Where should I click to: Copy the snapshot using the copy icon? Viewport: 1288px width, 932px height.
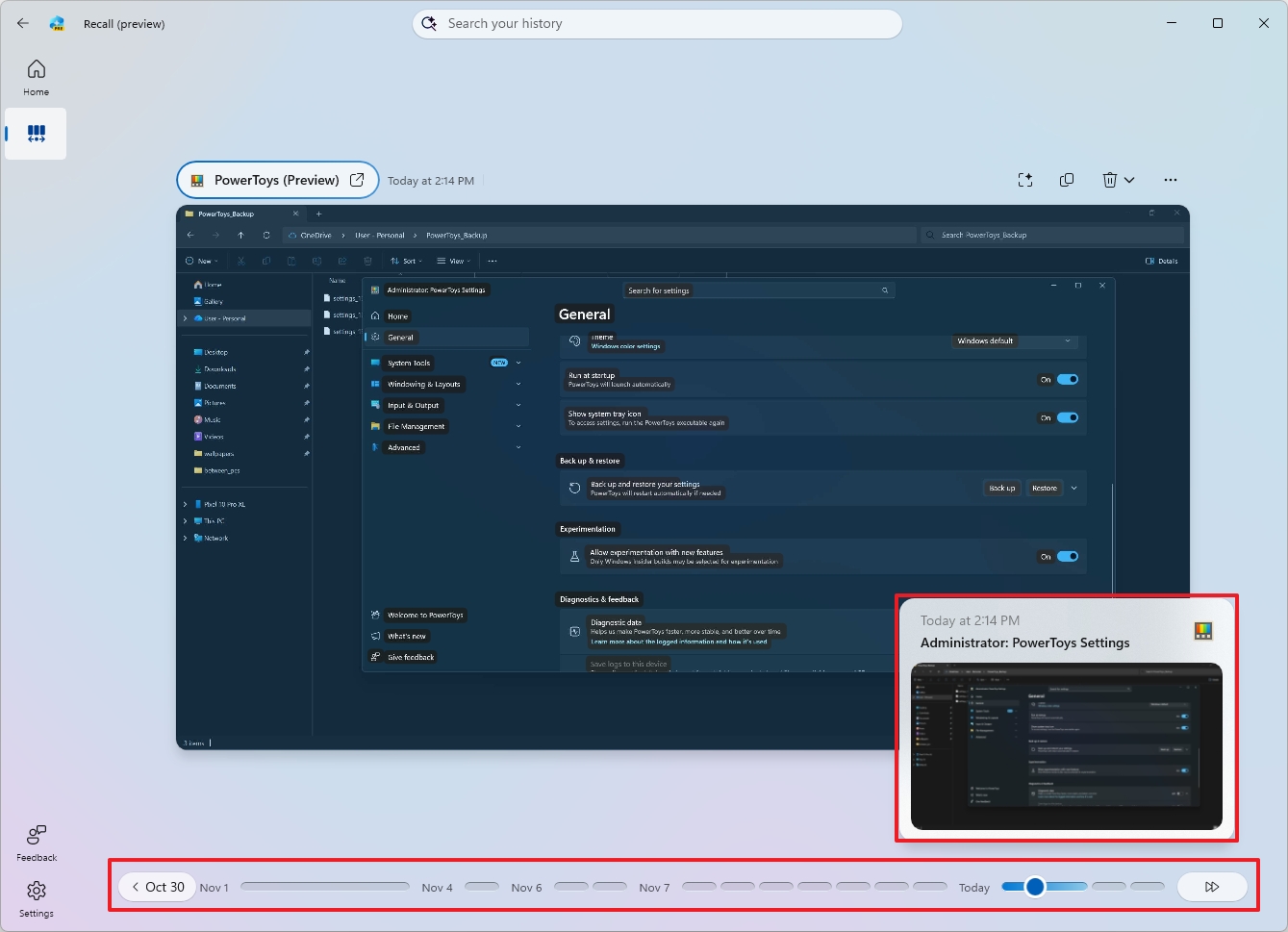(x=1067, y=180)
